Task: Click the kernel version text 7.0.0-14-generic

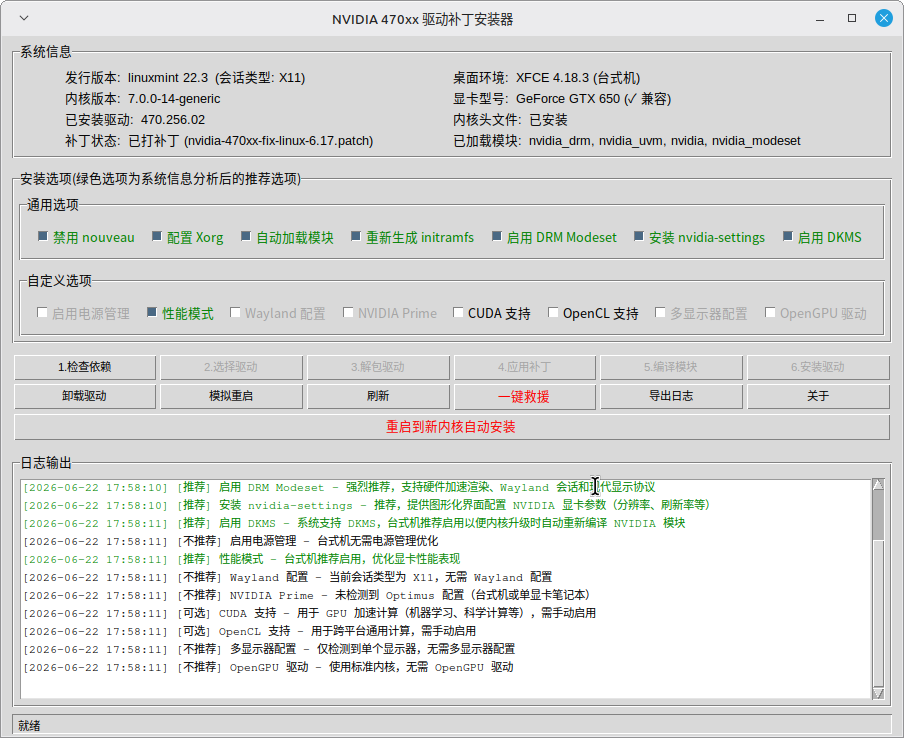Action: [174, 99]
